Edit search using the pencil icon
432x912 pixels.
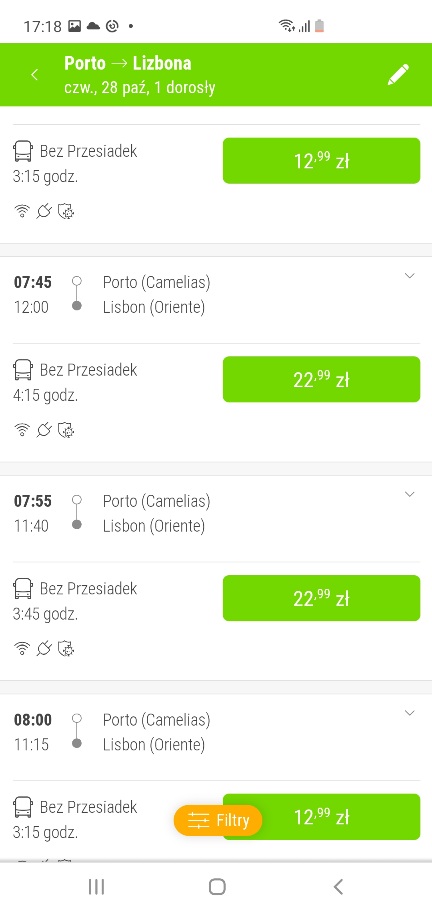pyautogui.click(x=398, y=74)
